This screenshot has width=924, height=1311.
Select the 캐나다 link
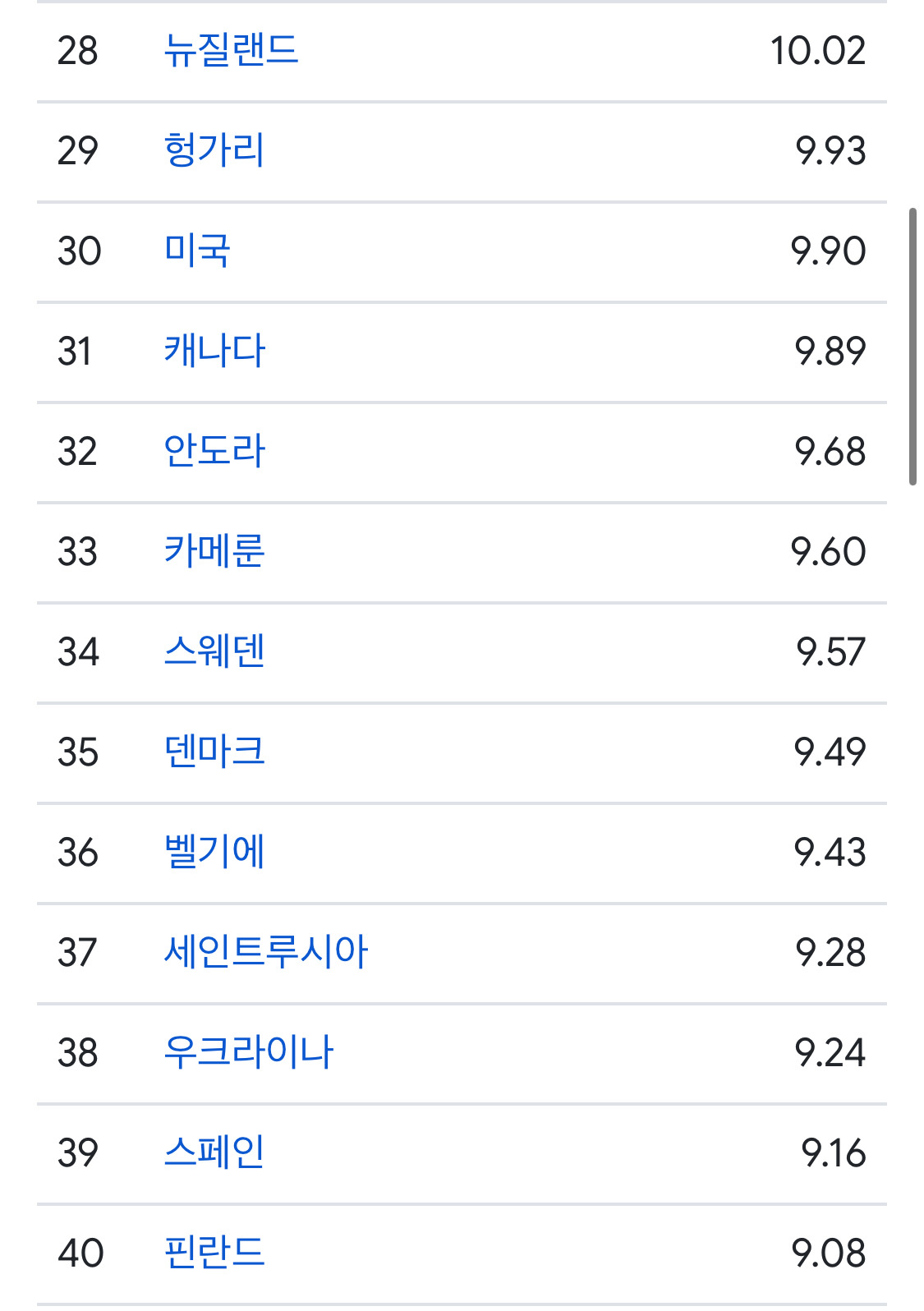[x=214, y=351]
